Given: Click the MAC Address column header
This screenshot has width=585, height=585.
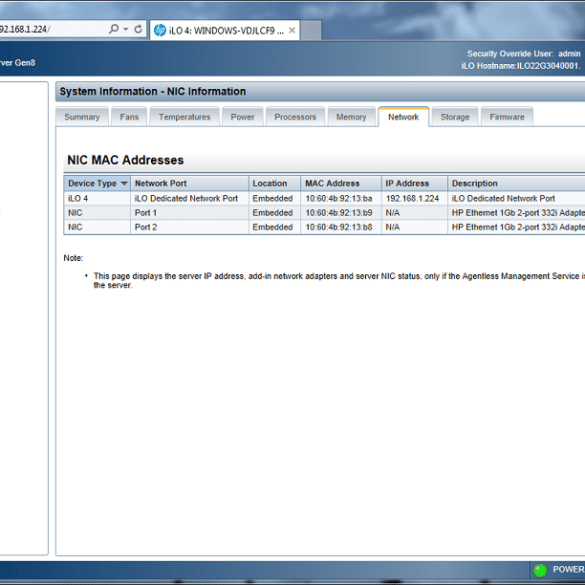Looking at the screenshot, I should tap(341, 183).
